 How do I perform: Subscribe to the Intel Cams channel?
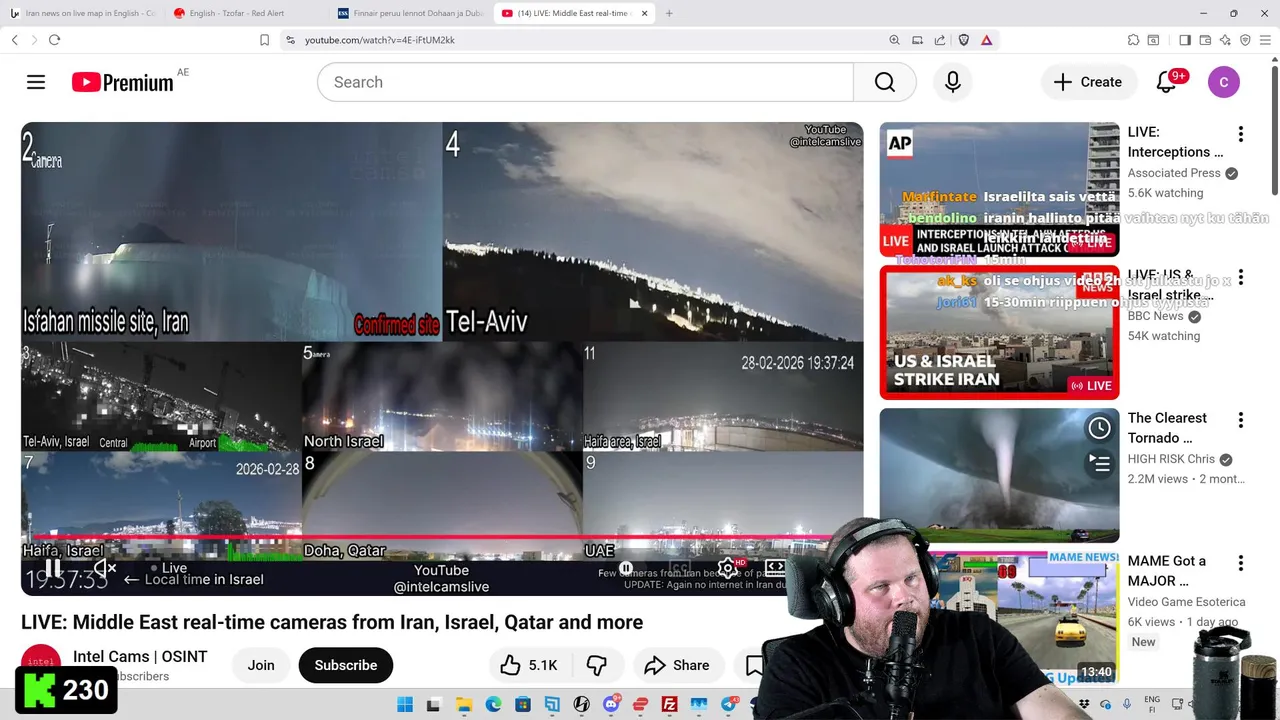(346, 665)
